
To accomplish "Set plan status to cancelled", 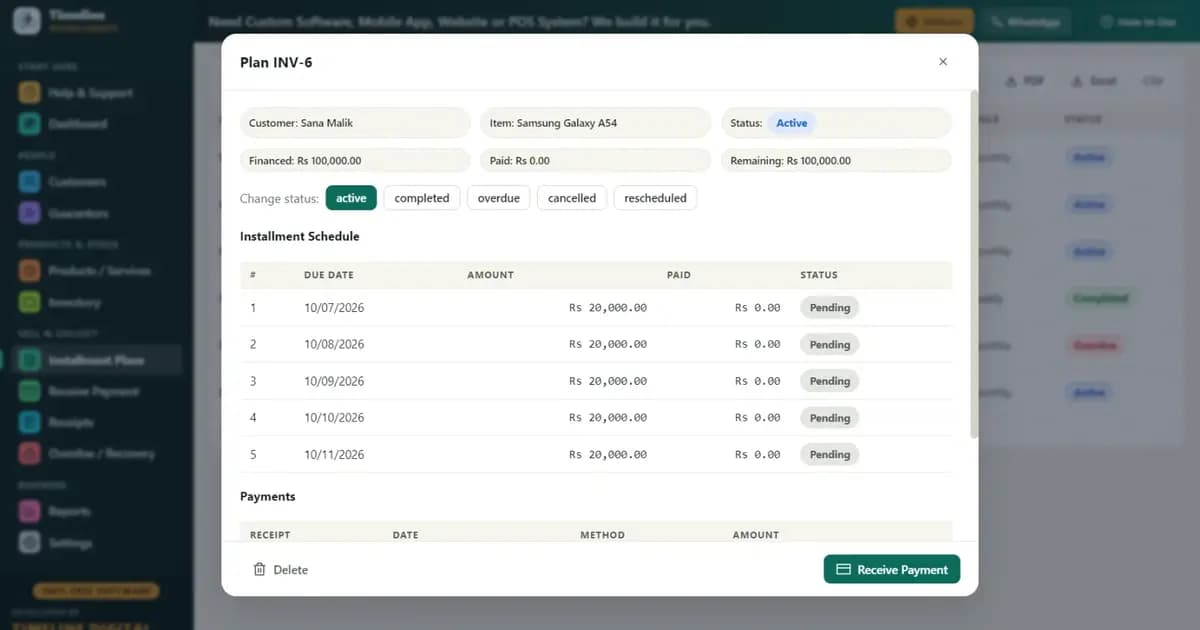I will pos(572,198).
